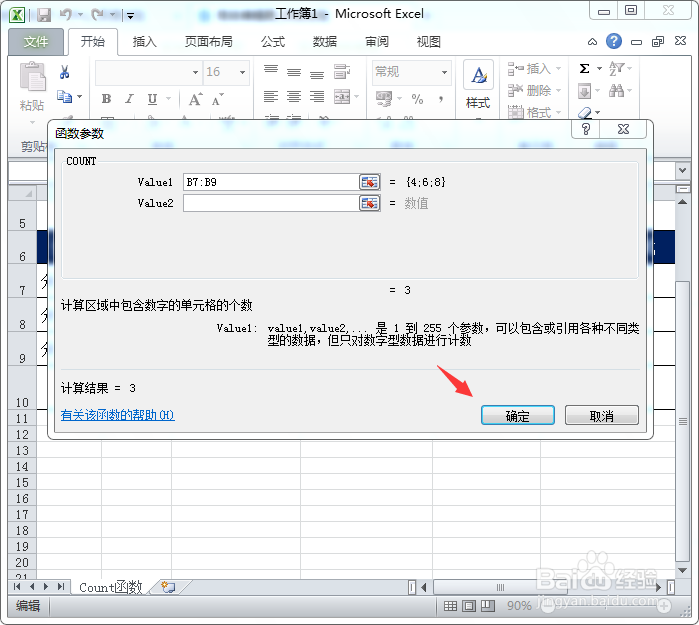Click the vertical scrollbar down arrow
This screenshot has height=625, width=699.
[682, 570]
